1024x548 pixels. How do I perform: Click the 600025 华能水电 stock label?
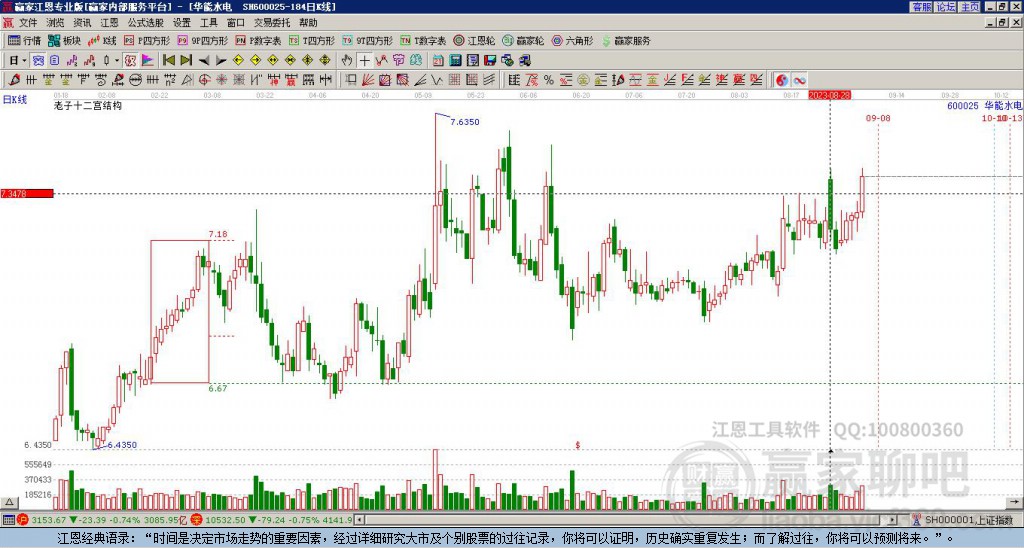click(984, 105)
